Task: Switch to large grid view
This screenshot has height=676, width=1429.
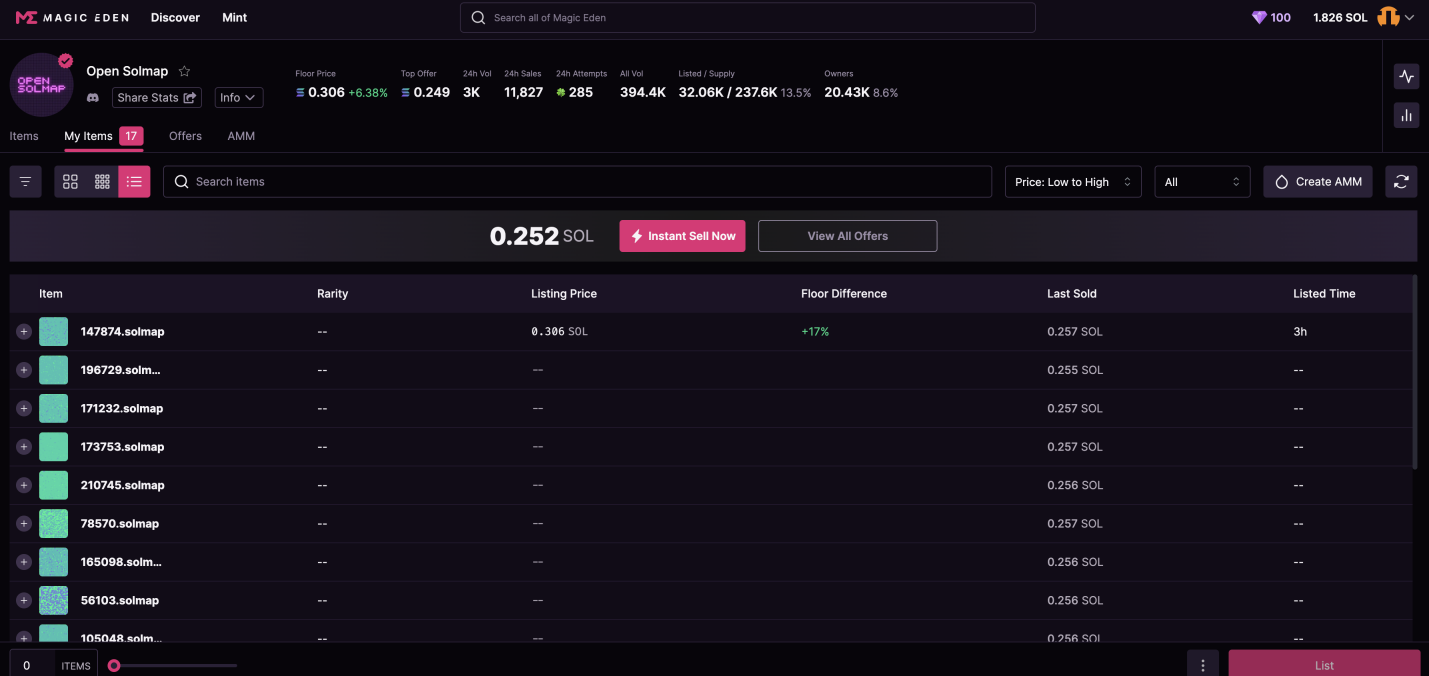Action: 70,182
